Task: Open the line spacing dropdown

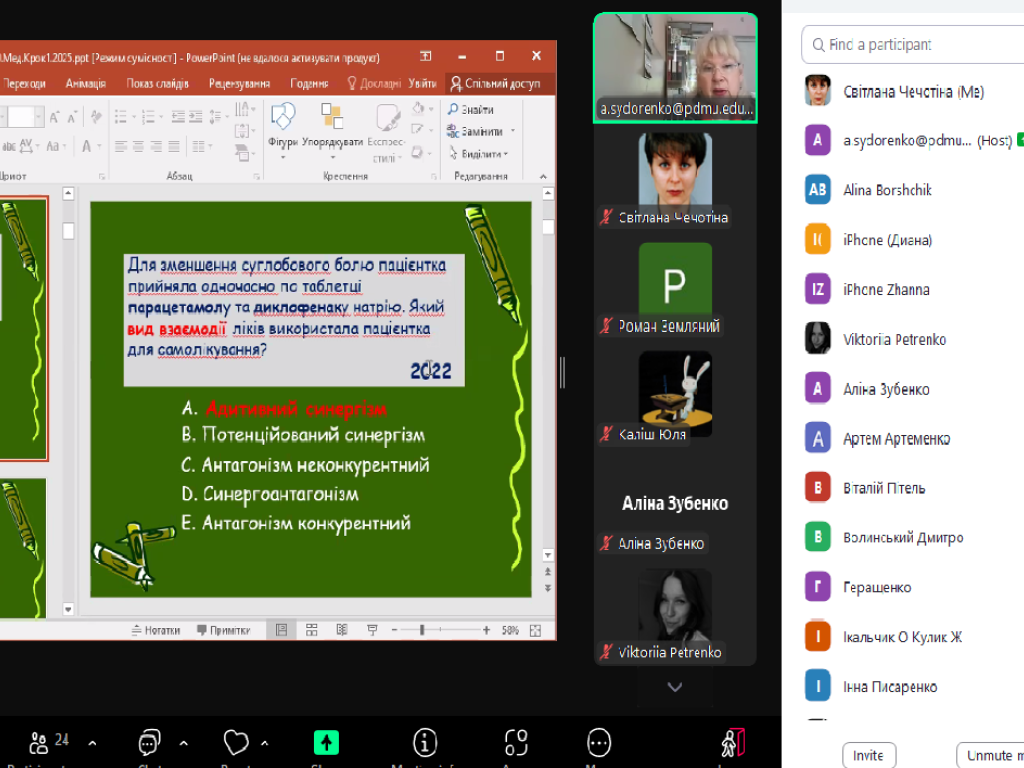Action: click(217, 117)
